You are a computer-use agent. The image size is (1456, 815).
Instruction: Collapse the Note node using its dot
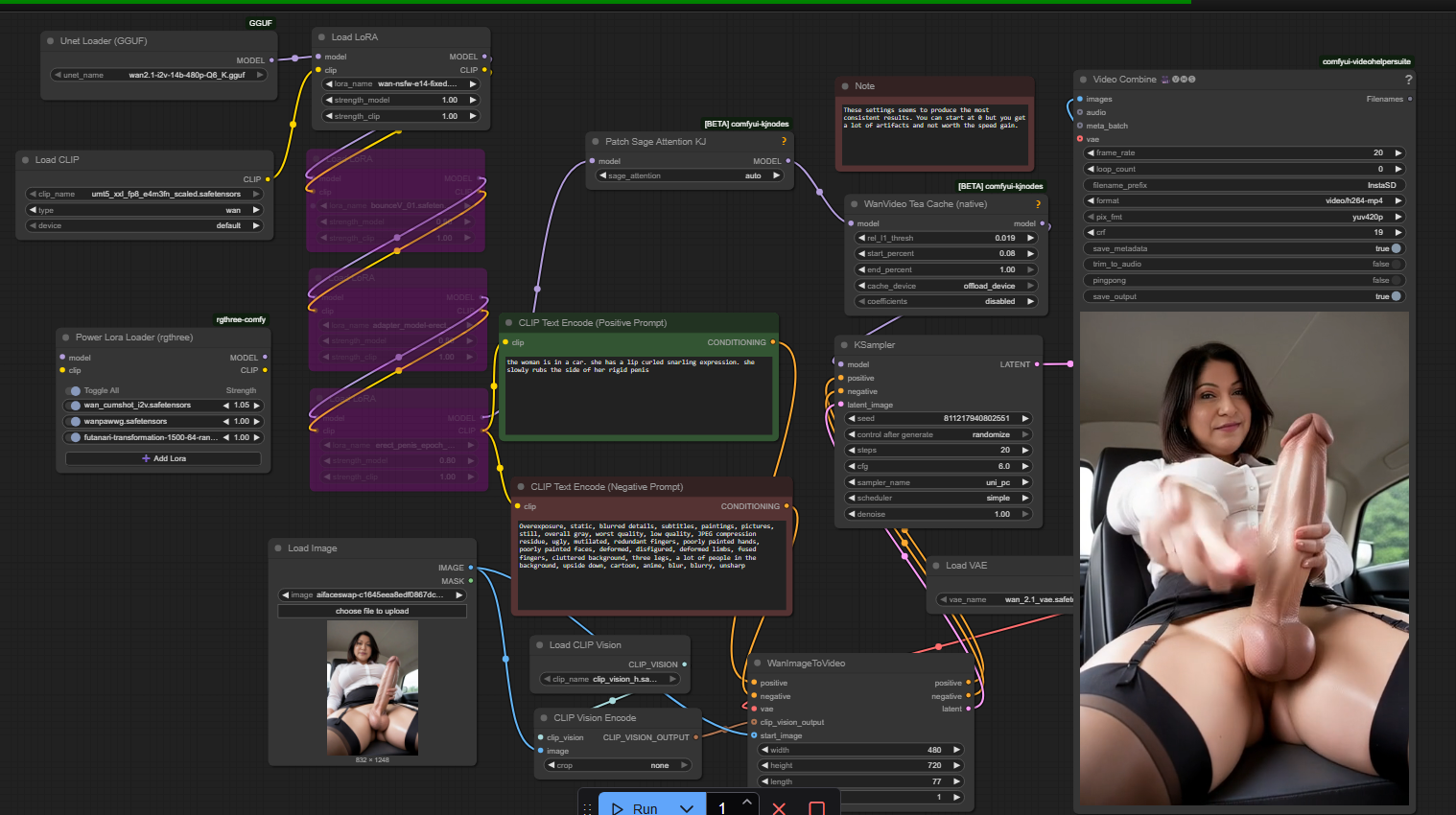844,86
